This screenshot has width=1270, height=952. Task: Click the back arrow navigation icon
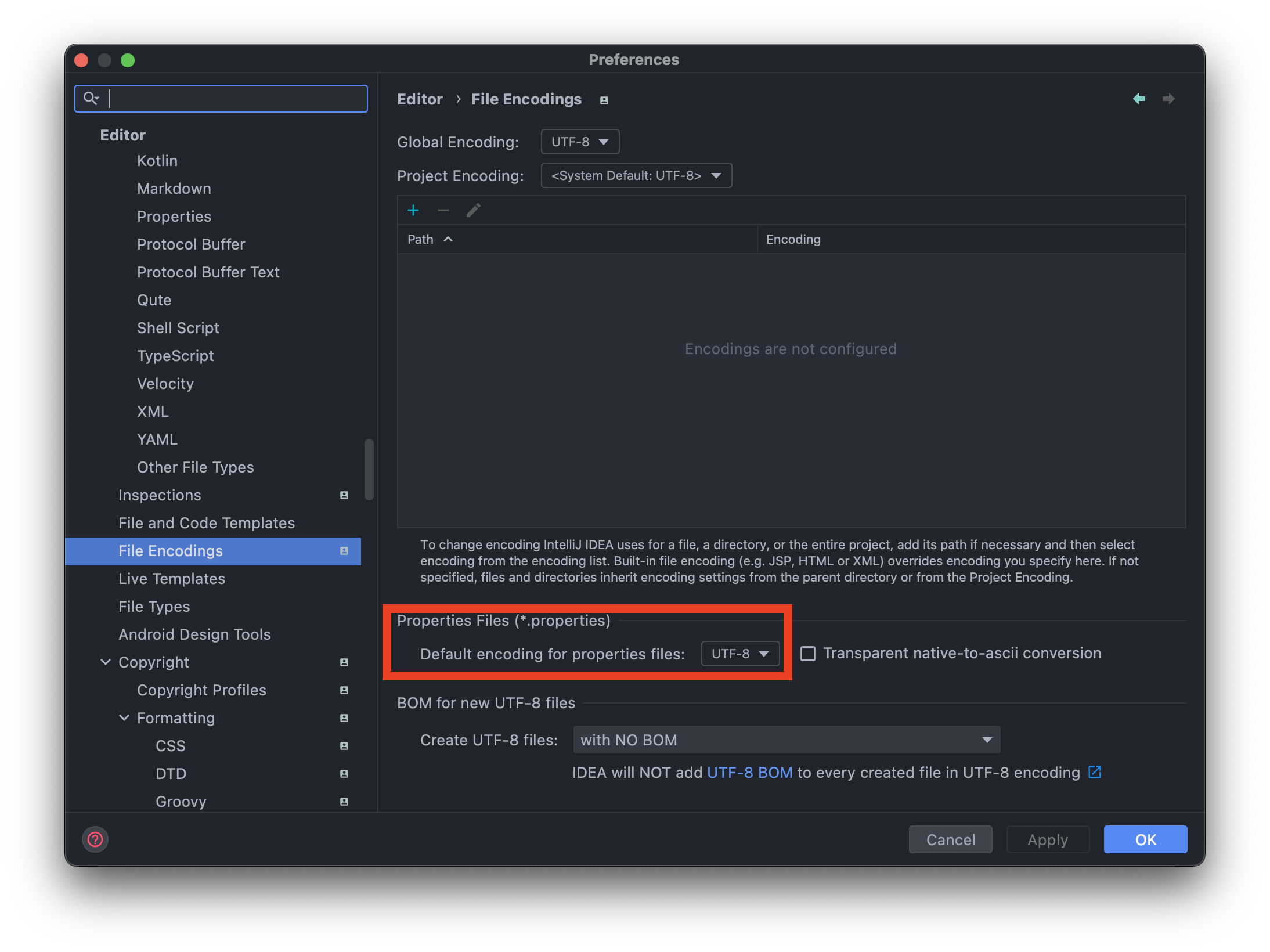pos(1139,99)
